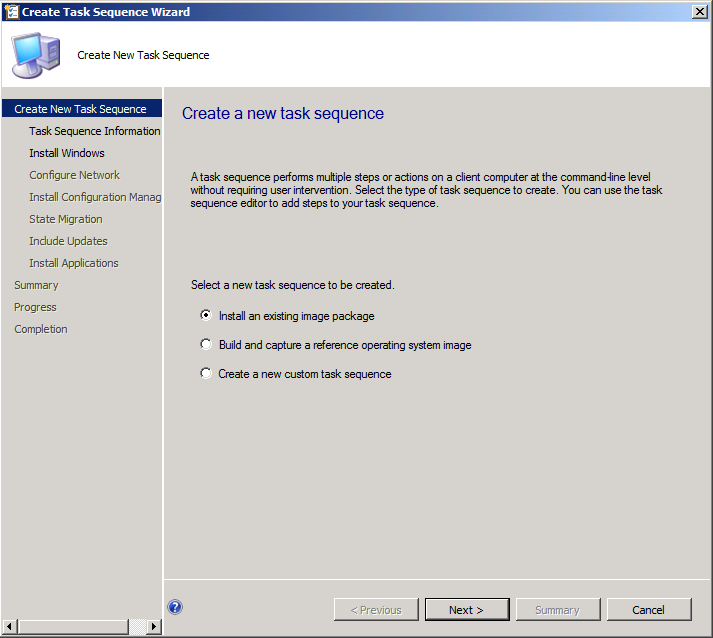Select Completion step in sidebar

41,329
